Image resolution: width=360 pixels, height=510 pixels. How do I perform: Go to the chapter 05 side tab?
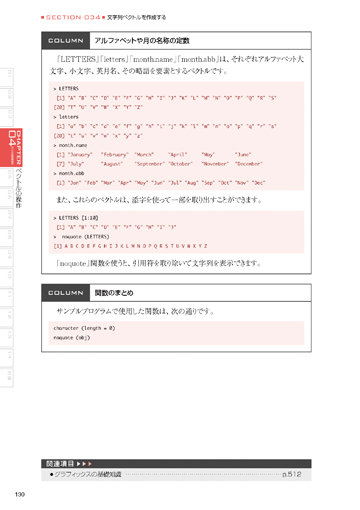[7, 177]
